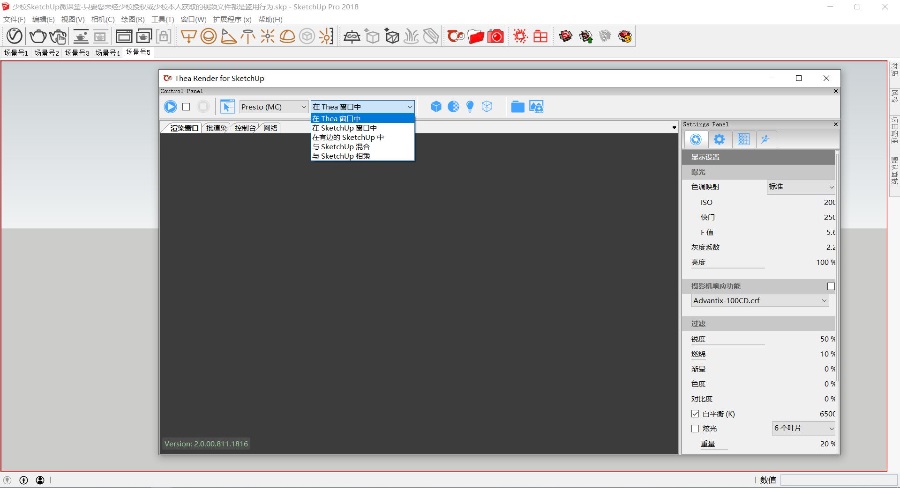Select the highlighted 在 Thea 窗口中 option

(362, 119)
